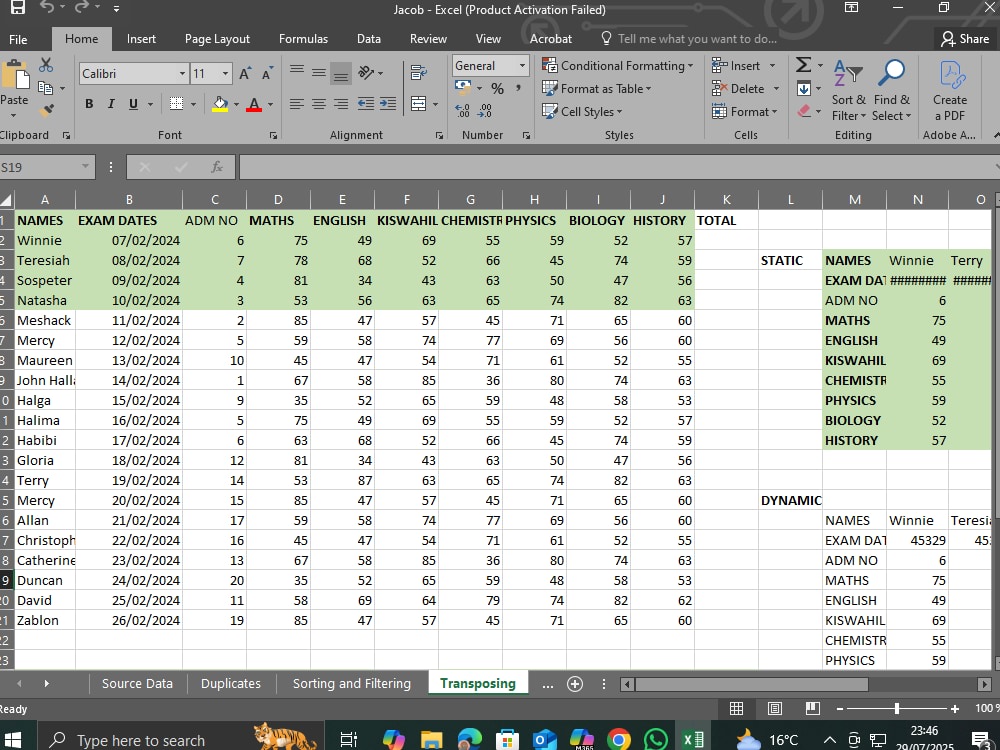The width and height of the screenshot is (1000, 750).
Task: Click the zoom slider handle
Action: (897, 708)
